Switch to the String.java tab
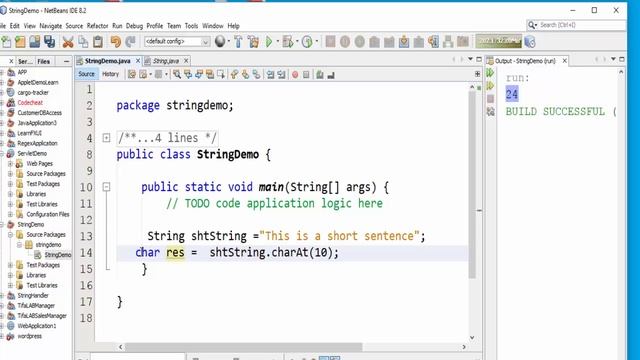 tap(166, 61)
